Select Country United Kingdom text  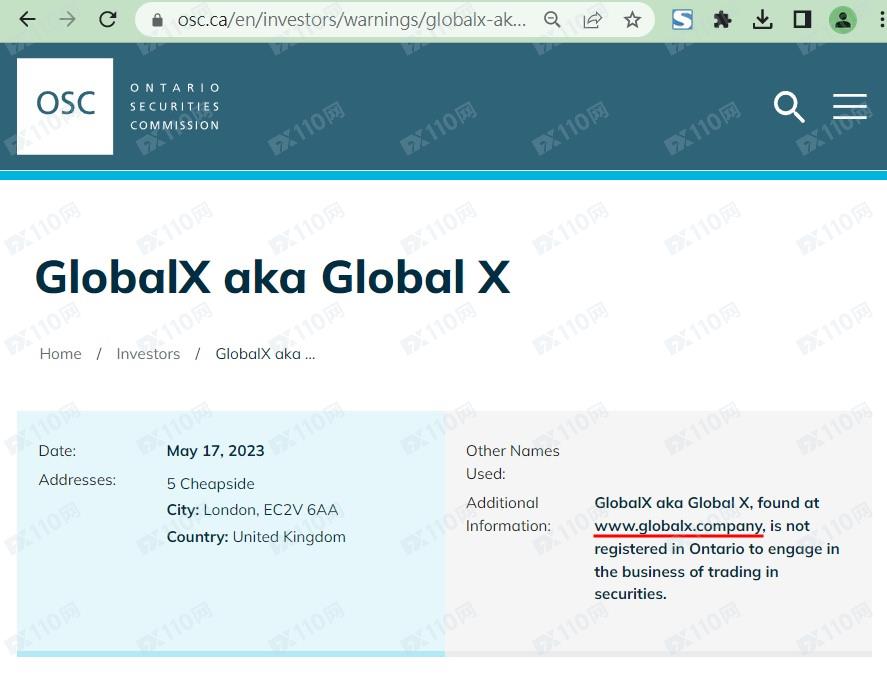tap(256, 537)
